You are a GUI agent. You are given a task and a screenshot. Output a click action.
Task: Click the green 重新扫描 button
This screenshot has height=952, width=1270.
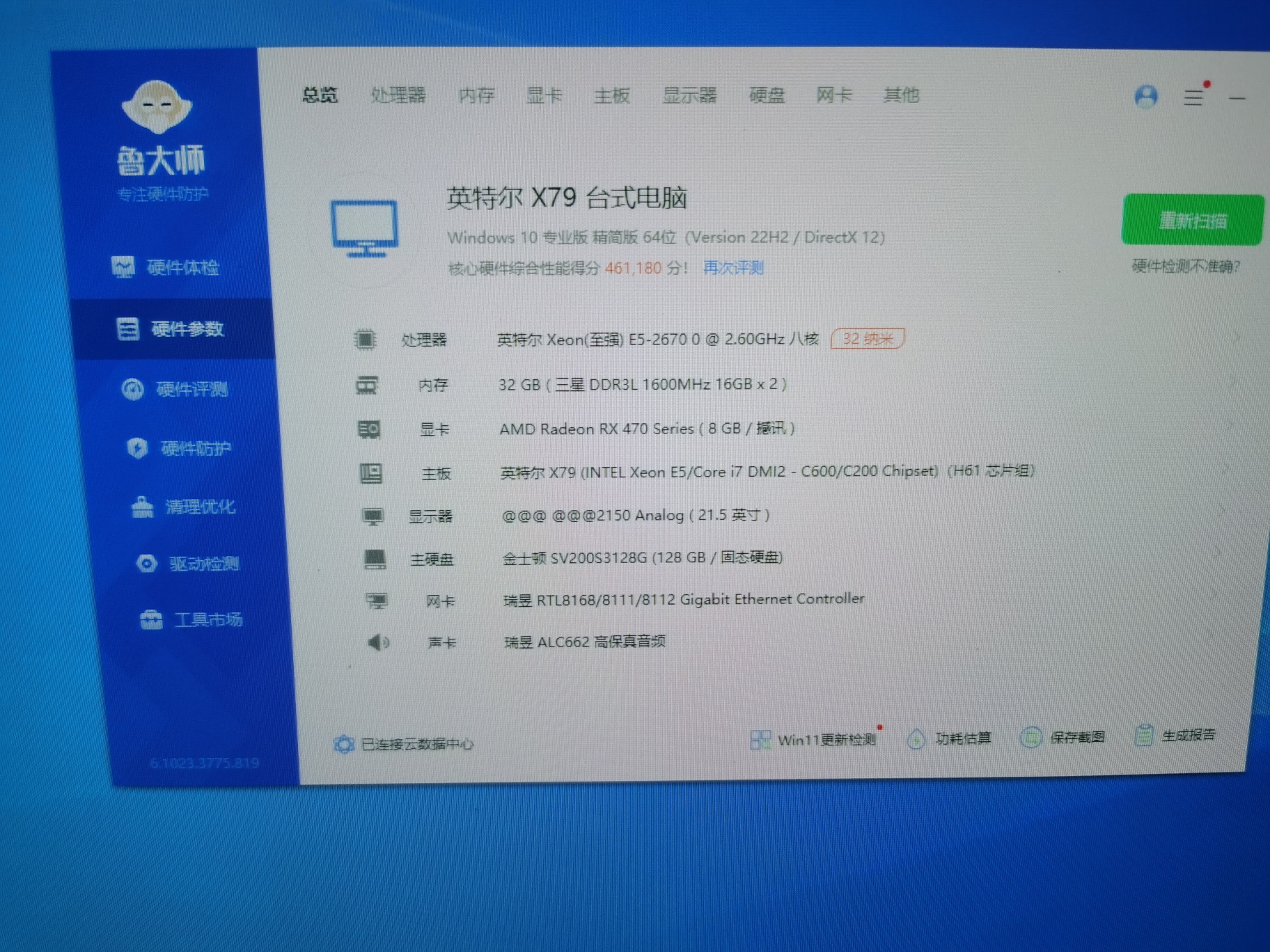[1192, 221]
